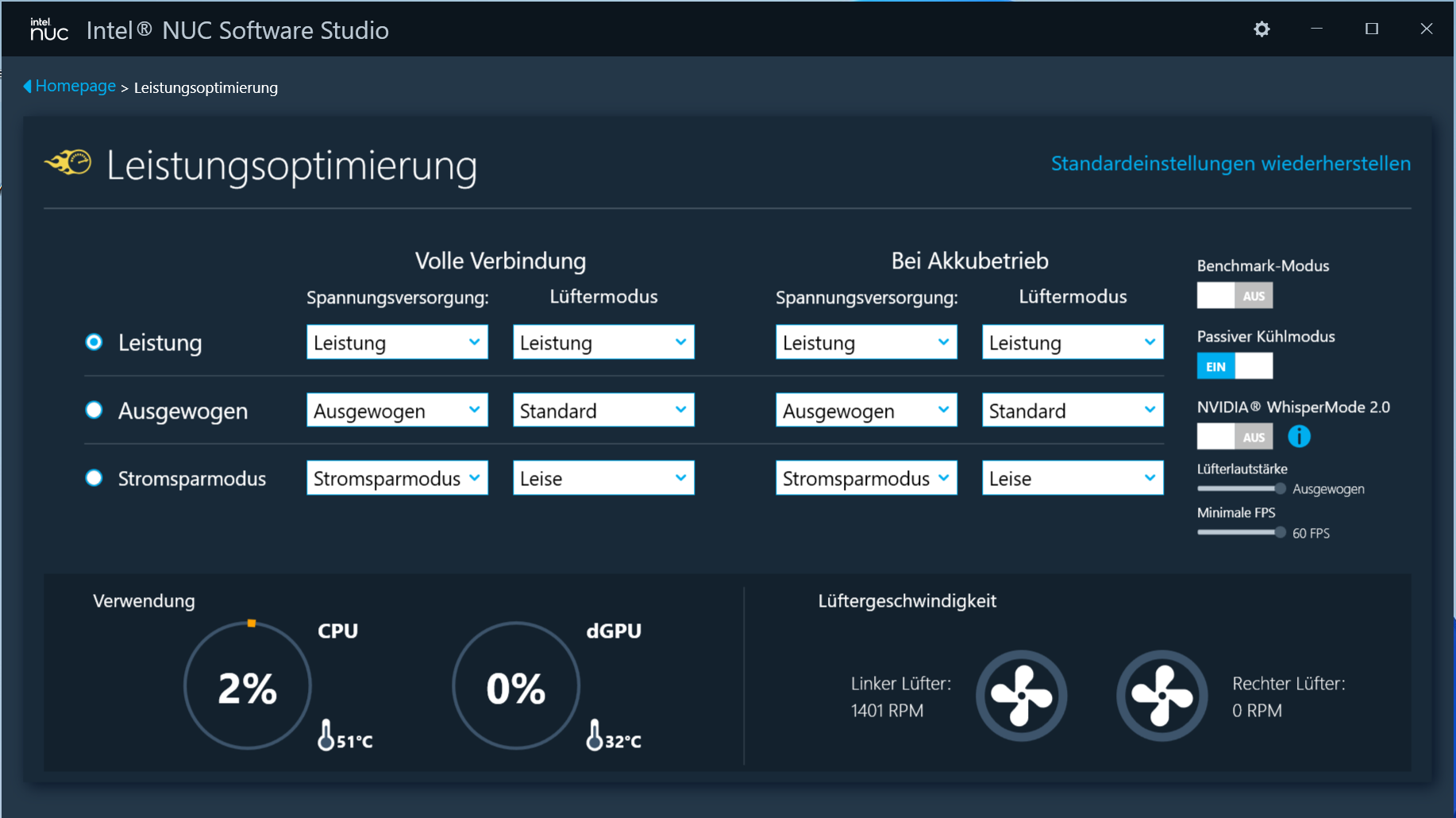Adjust the Lüfterlautstärke slider
This screenshot has height=818, width=1456.
tap(1242, 488)
